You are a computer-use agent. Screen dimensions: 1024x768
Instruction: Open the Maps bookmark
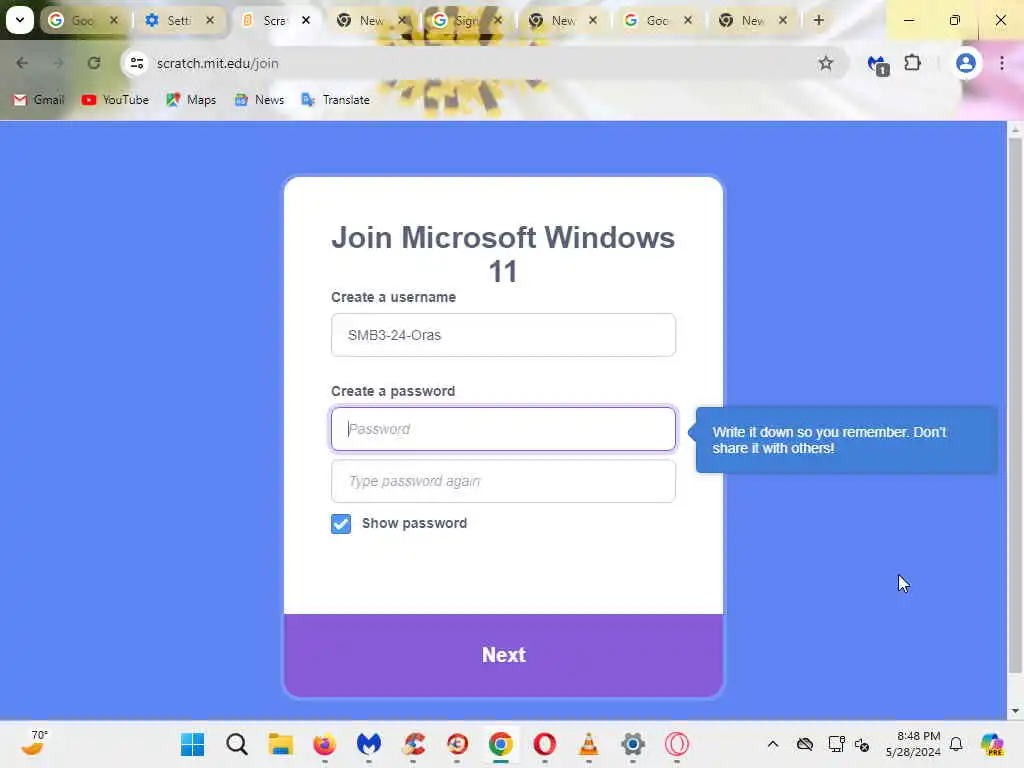coord(191,99)
